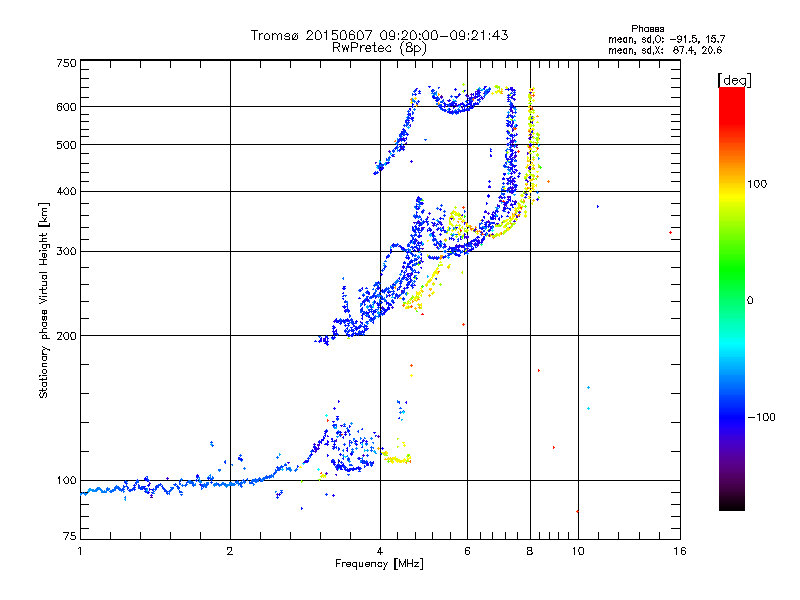Click the Stationary phase Virtual Height axis label
The image size is (800, 600).
click(x=45, y=300)
